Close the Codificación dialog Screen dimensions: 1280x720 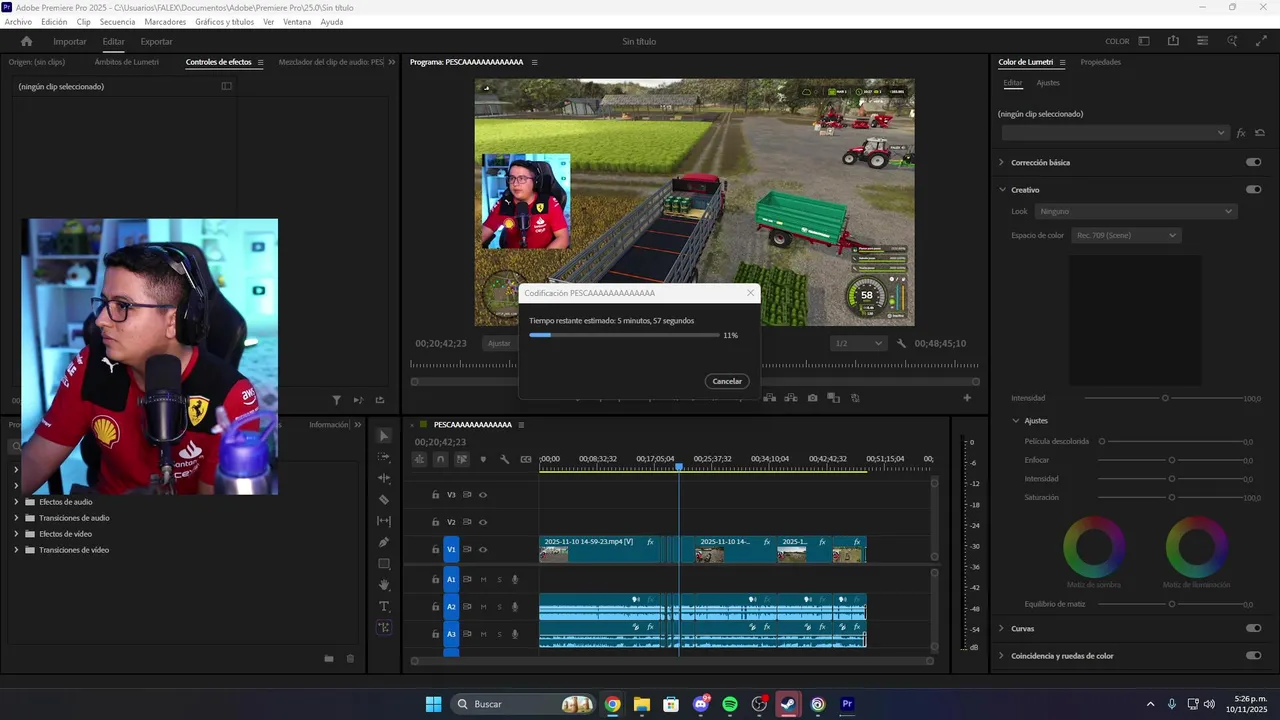751,293
